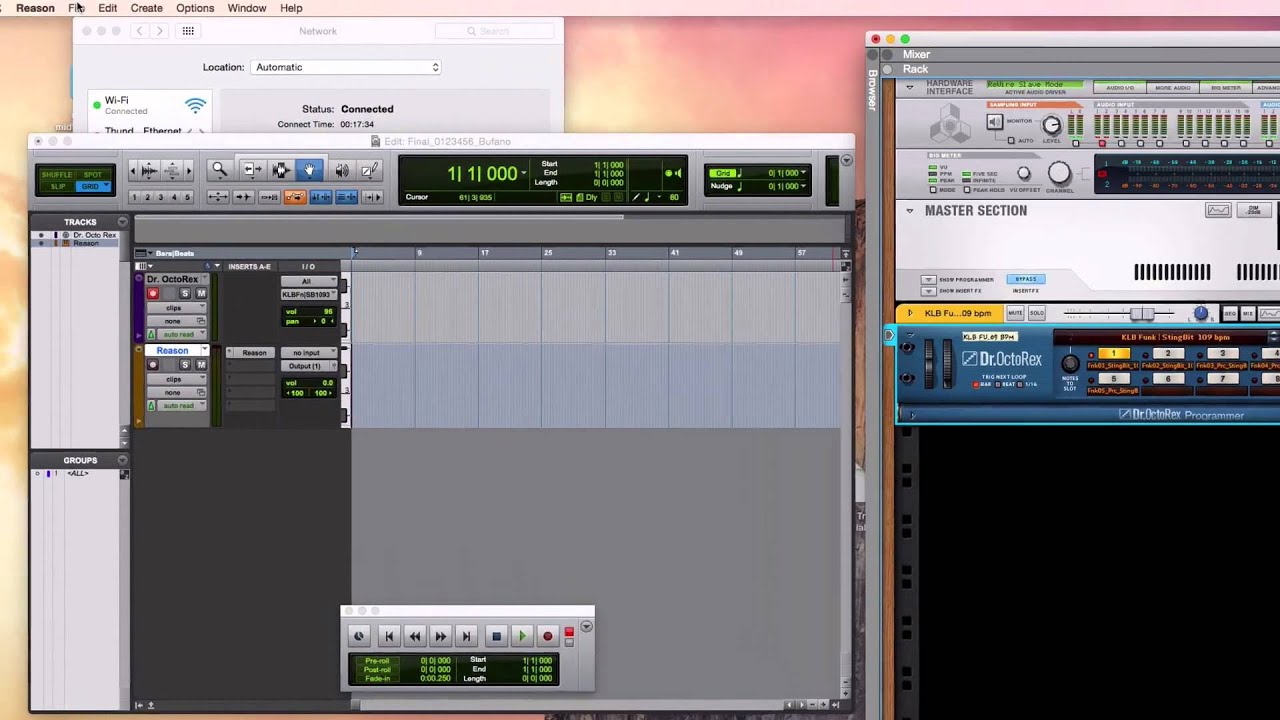
Task: Click Mute on the KLB Funk mixer device
Action: 1016,313
